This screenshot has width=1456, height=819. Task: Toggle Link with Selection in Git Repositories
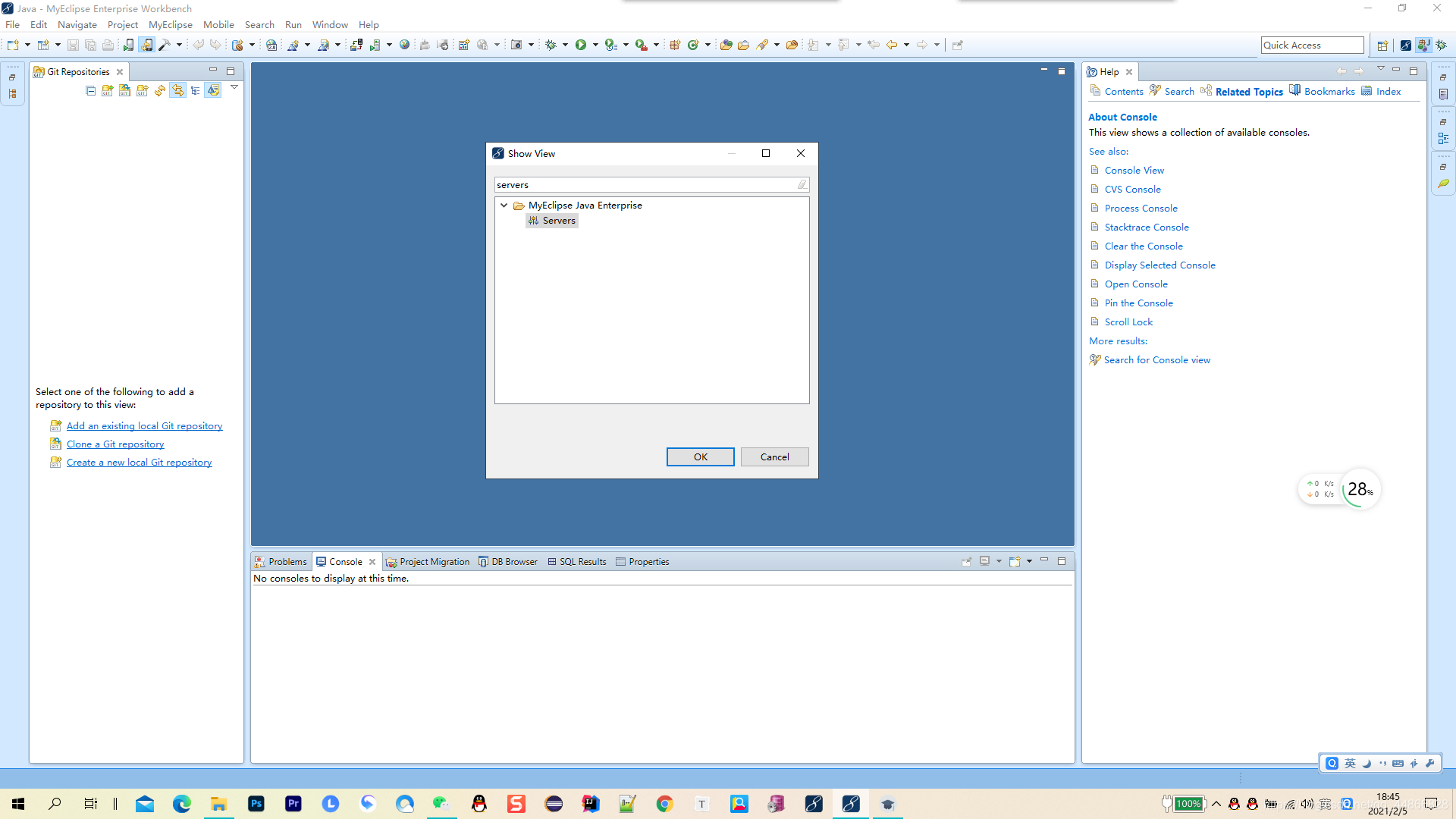tap(177, 90)
